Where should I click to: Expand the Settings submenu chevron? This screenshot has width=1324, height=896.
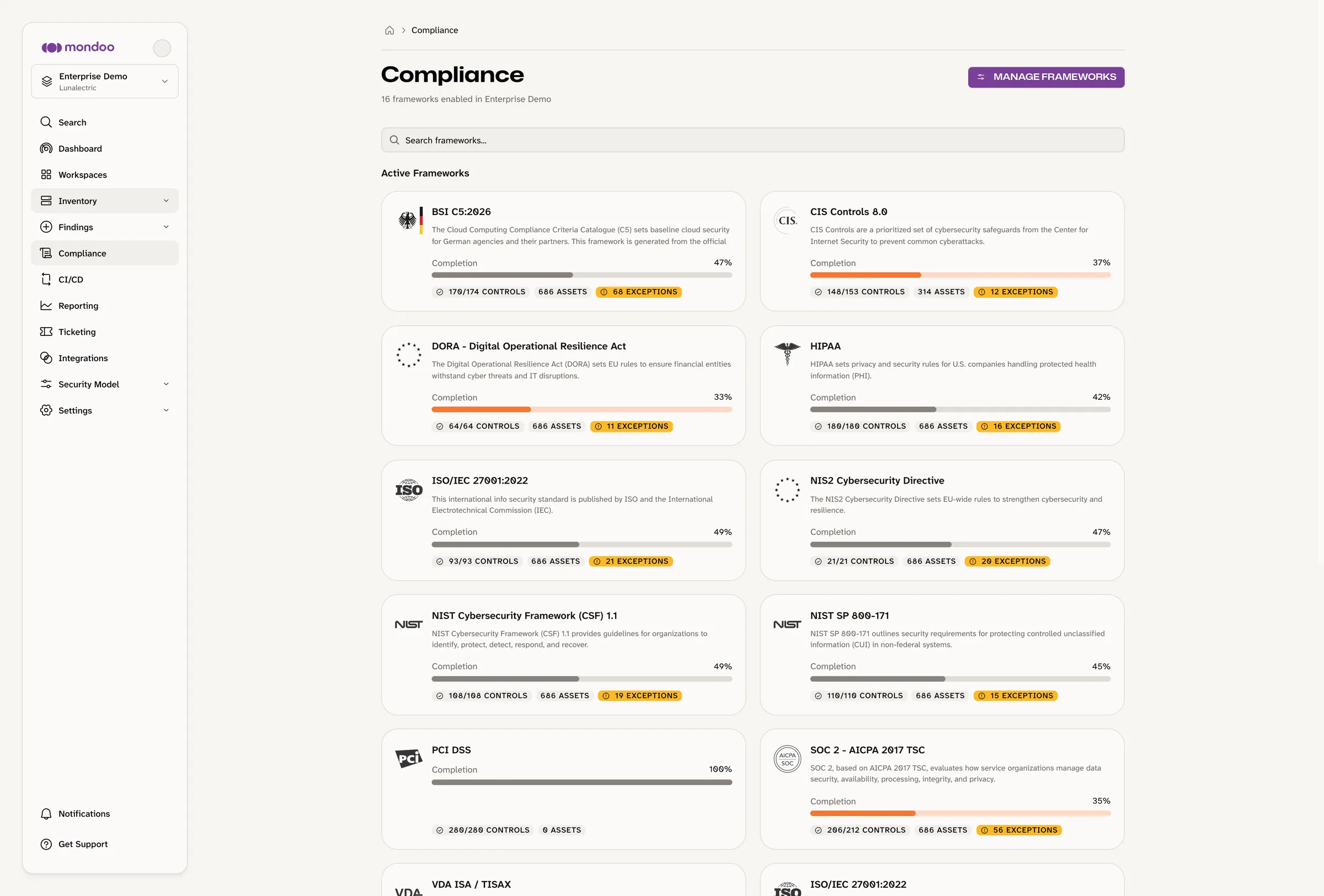point(167,410)
